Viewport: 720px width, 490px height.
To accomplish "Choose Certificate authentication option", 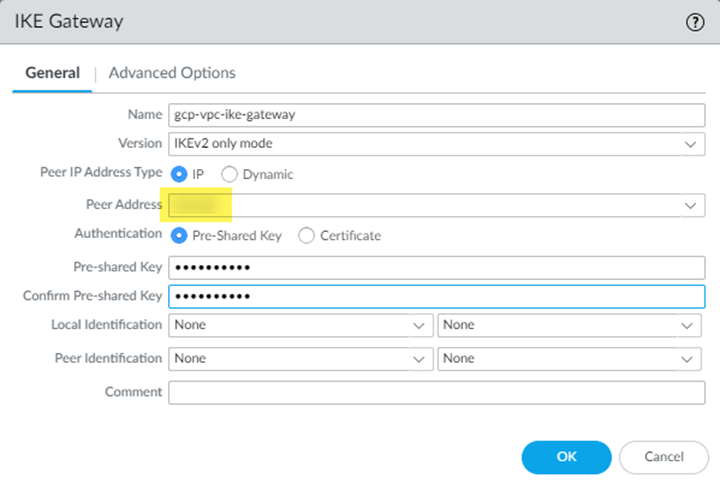I will [306, 236].
